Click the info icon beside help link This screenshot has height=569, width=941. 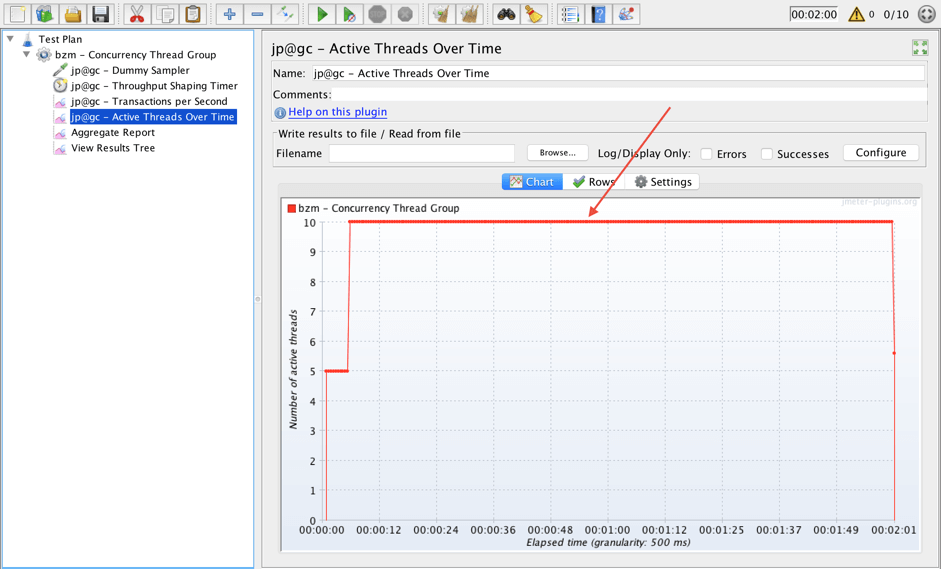coord(280,112)
